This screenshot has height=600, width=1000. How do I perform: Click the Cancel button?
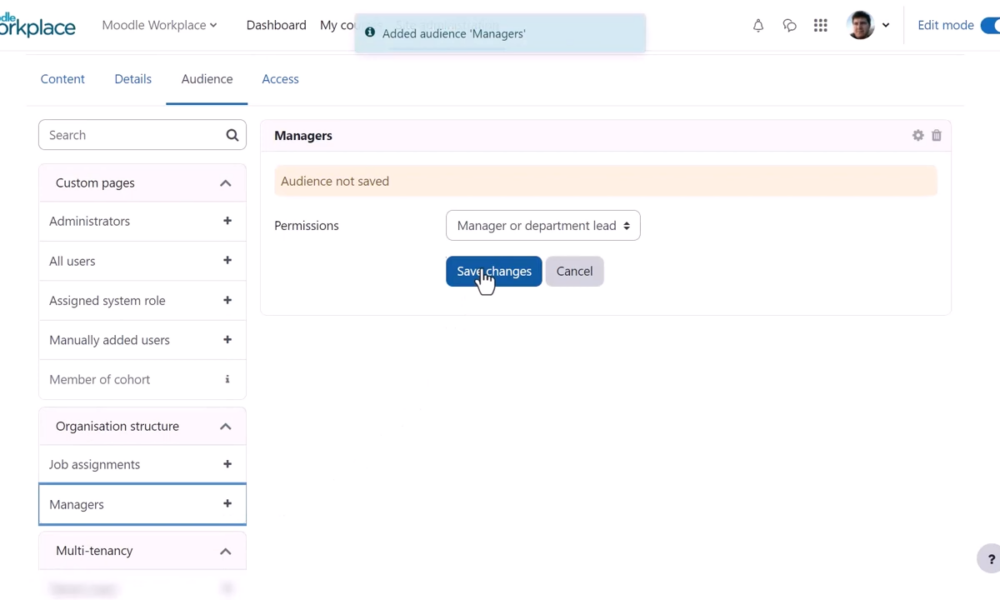coord(574,271)
